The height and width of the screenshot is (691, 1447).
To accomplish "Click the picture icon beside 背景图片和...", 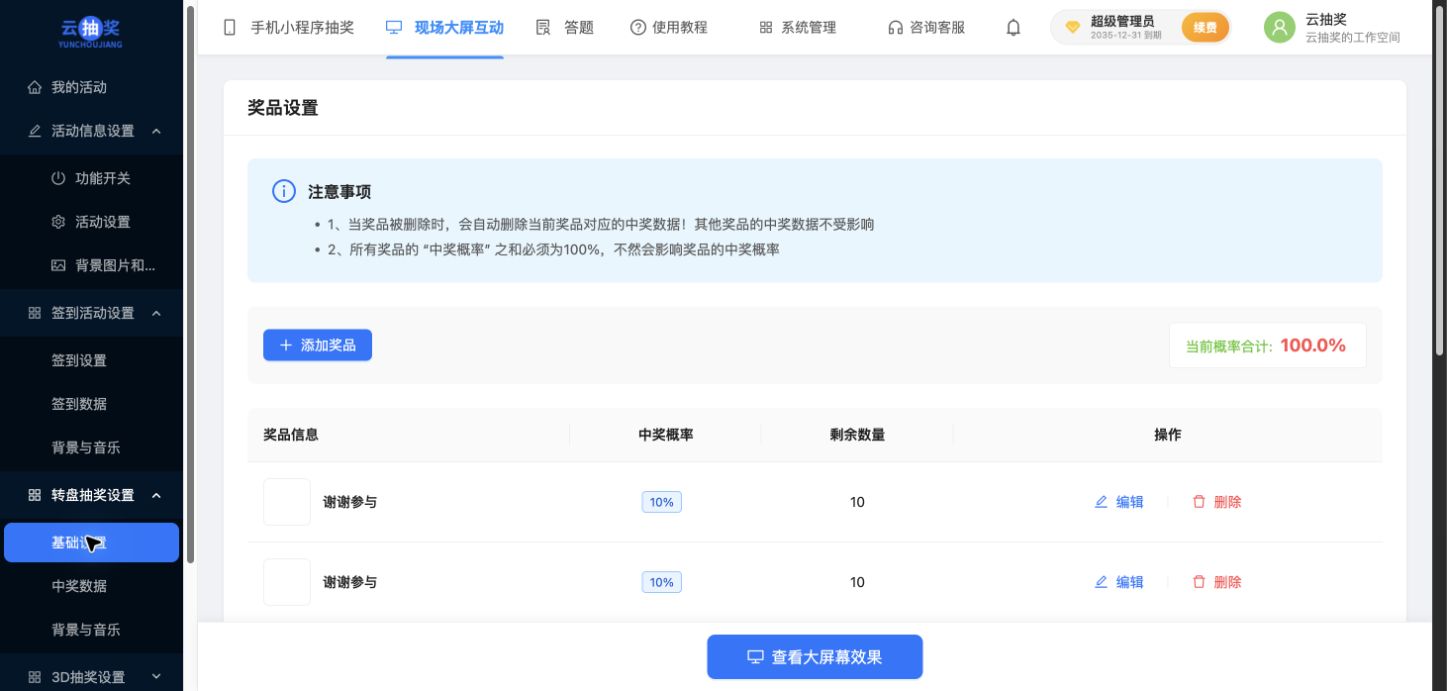I will pos(58,265).
